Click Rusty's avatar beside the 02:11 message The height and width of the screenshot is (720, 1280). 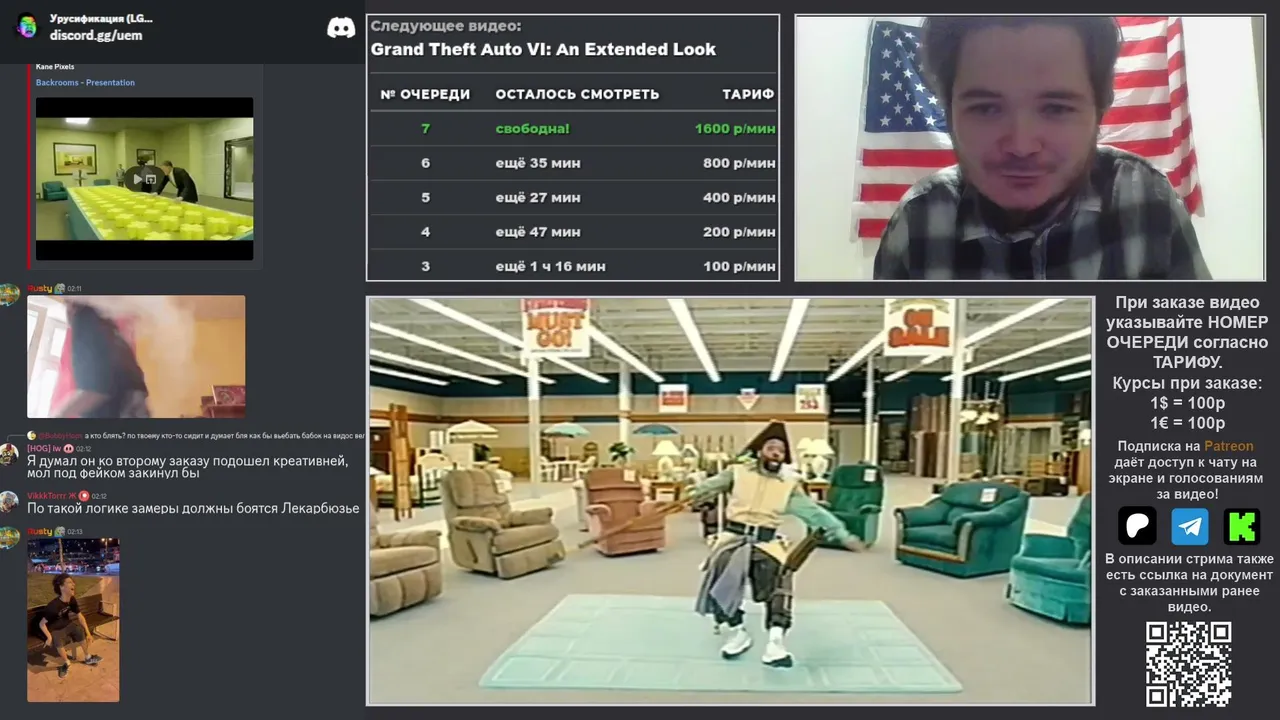[x=10, y=294]
